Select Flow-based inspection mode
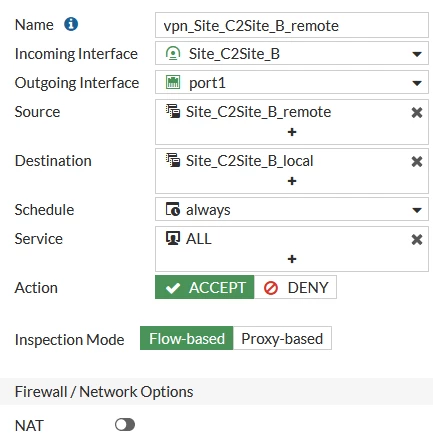 click(x=187, y=338)
